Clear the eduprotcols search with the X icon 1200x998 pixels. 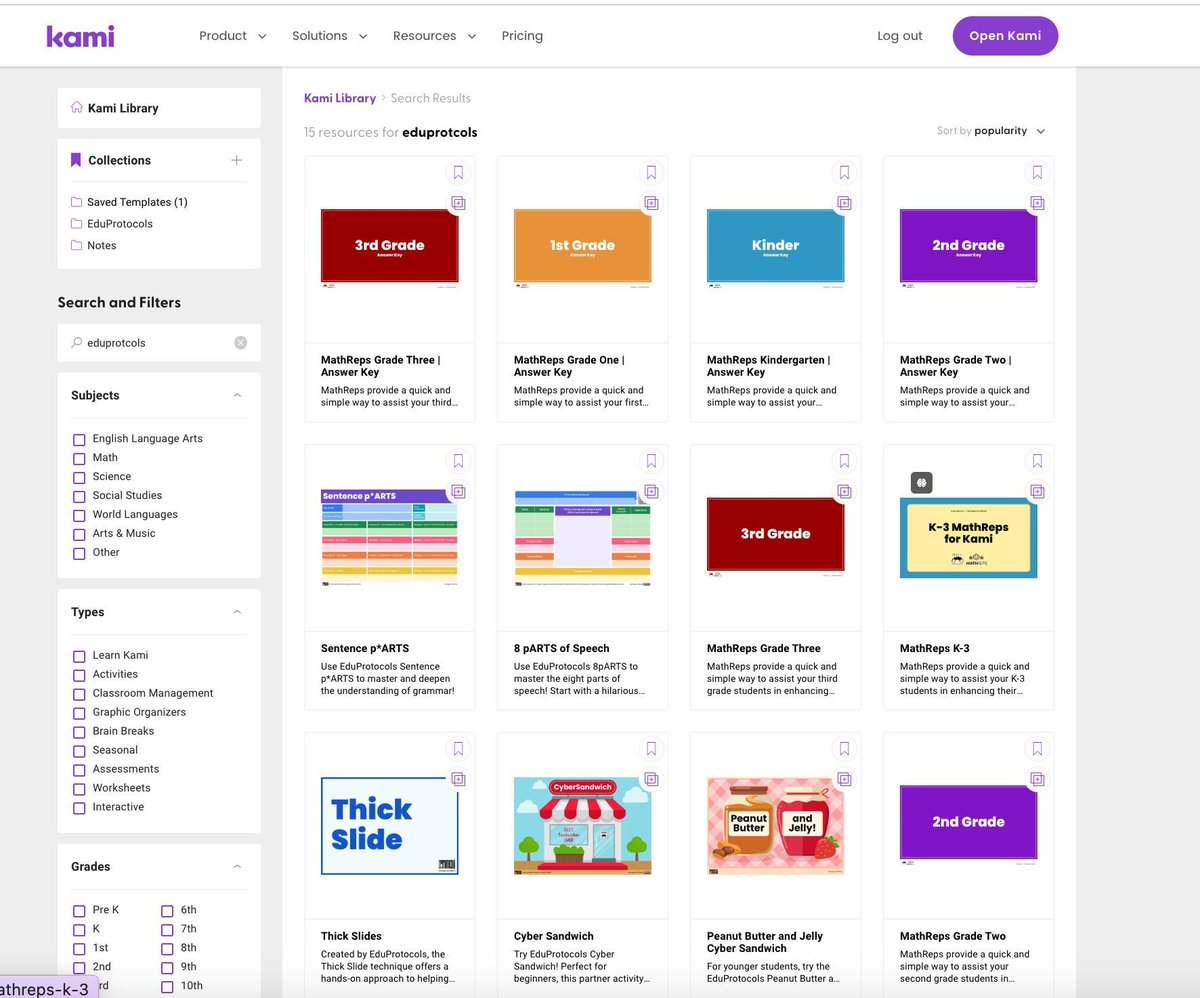[x=240, y=342]
